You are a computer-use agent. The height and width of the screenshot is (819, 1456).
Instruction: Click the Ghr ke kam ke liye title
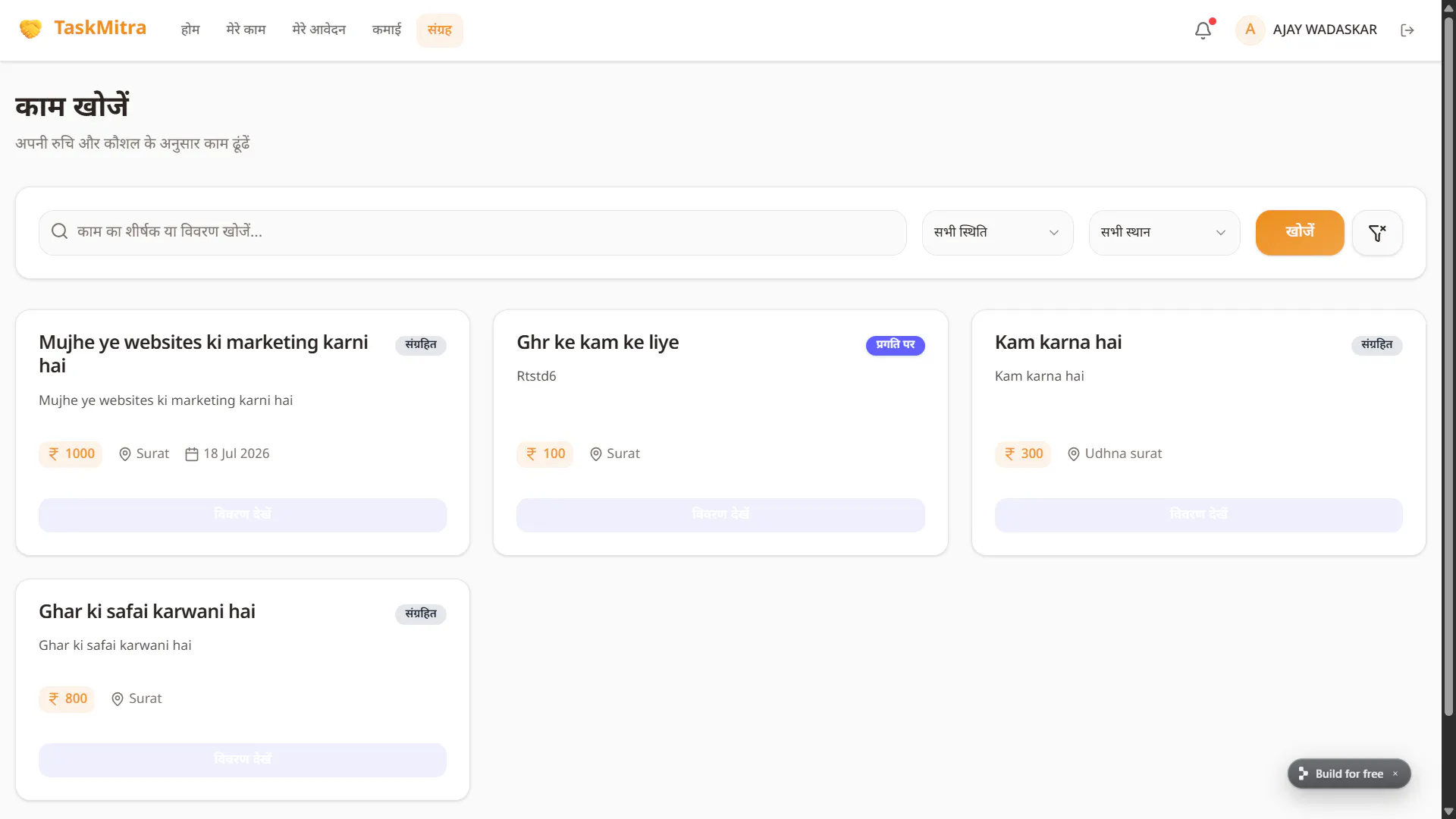coord(598,343)
